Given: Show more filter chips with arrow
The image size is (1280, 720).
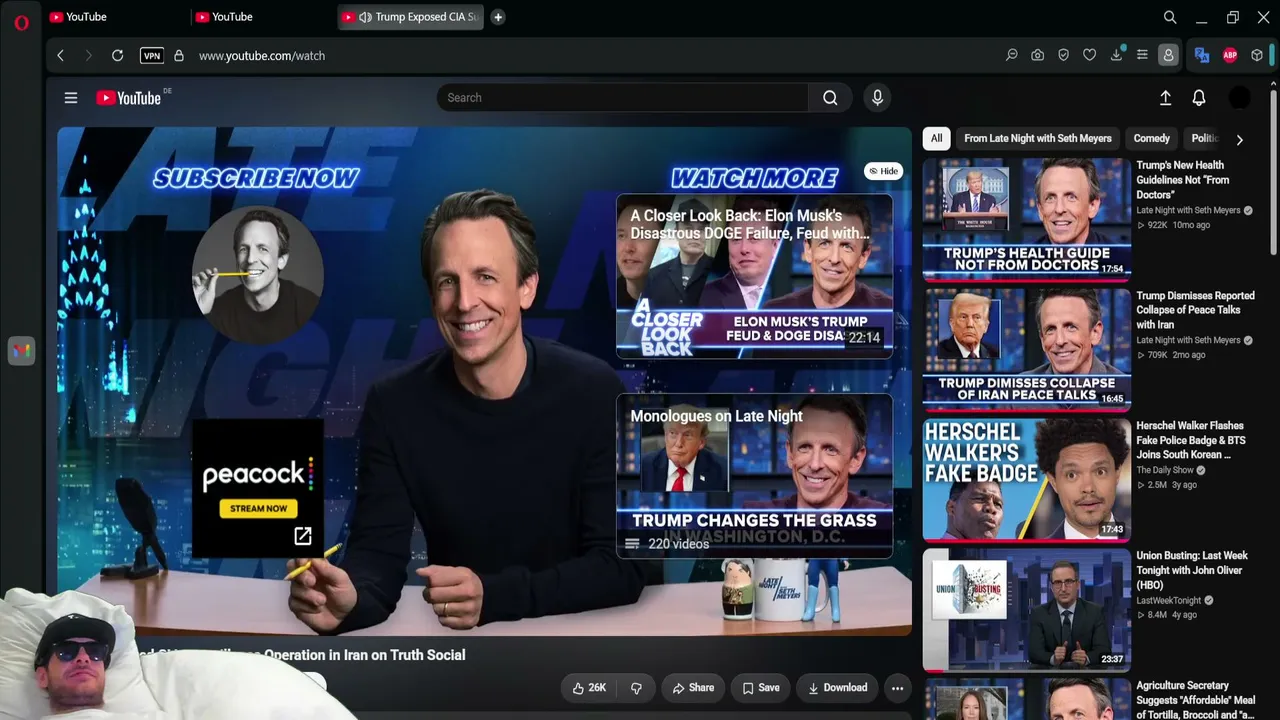Looking at the screenshot, I should [x=1239, y=140].
